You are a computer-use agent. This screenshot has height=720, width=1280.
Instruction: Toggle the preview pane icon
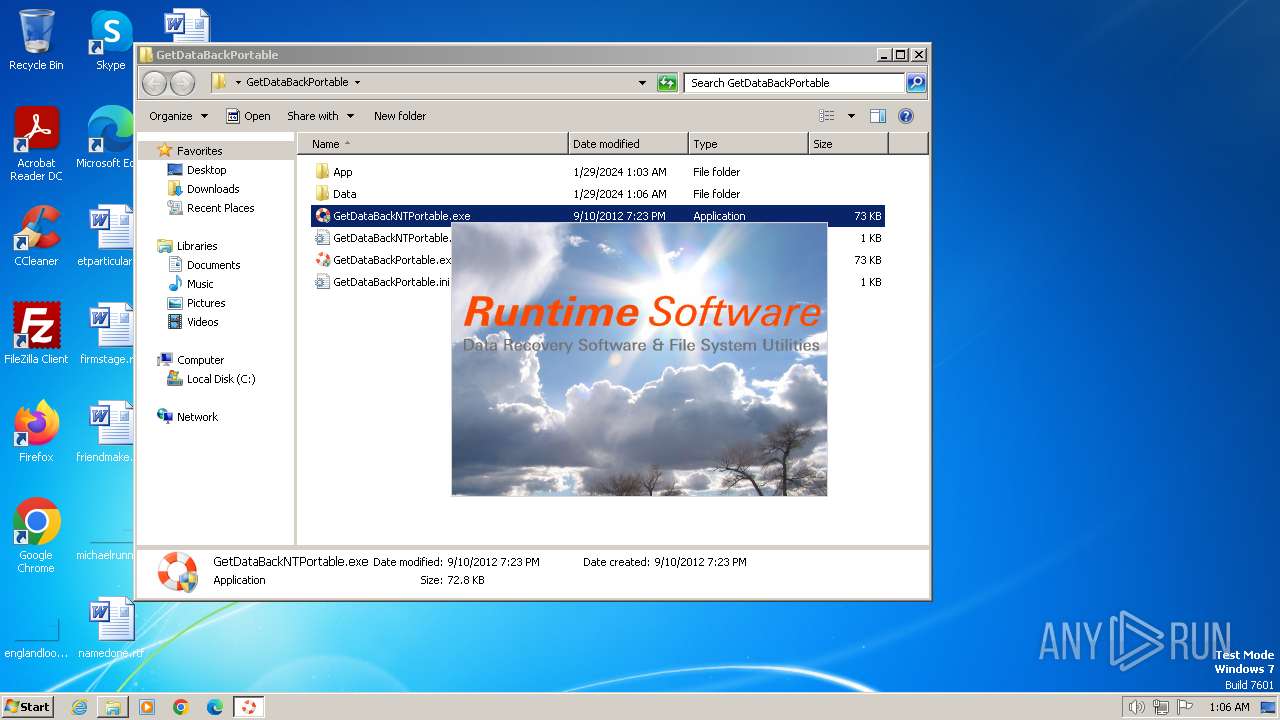coord(877,116)
